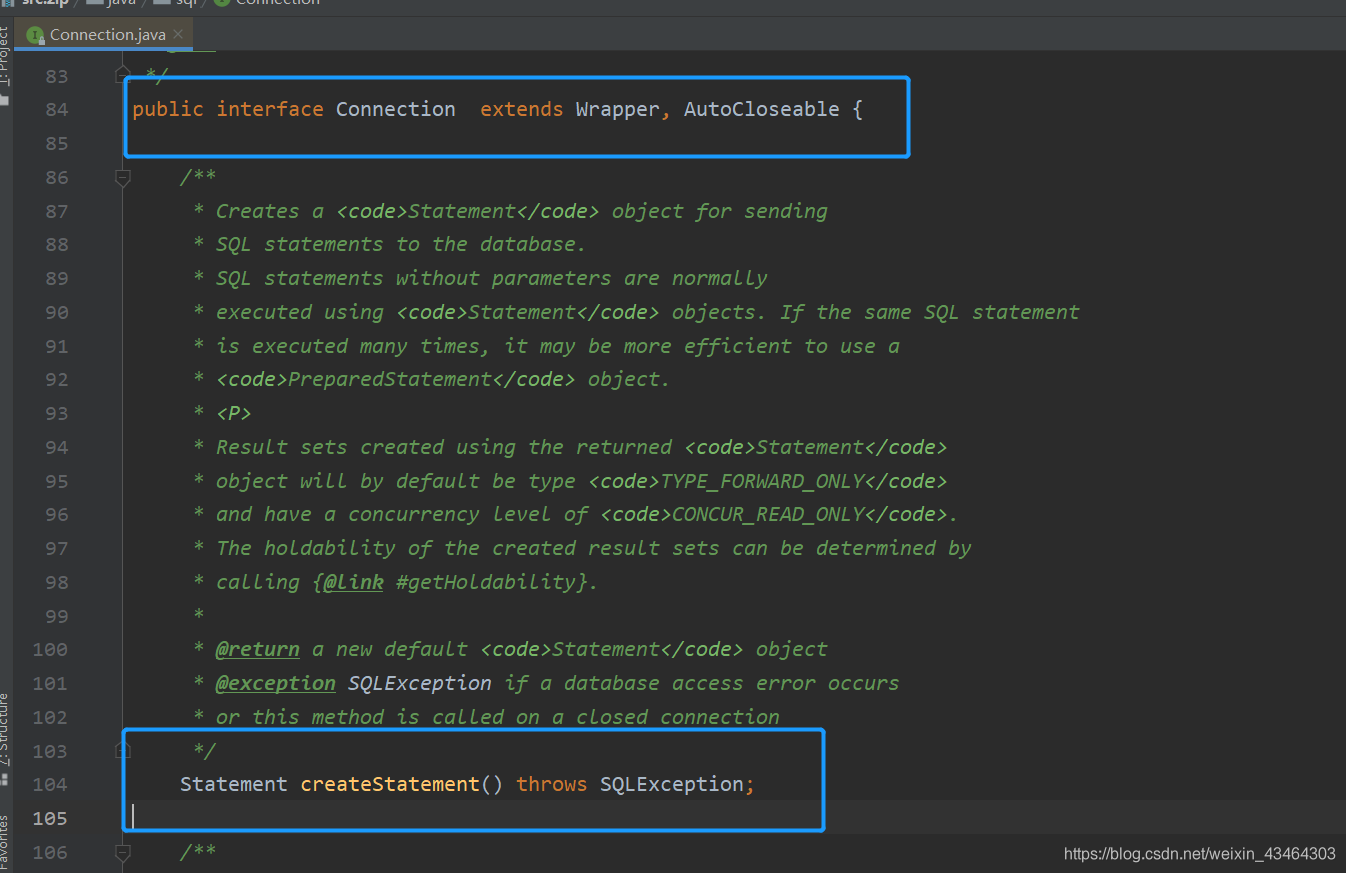Click the AutoCloseable type on line 84
This screenshot has width=1346, height=873.
761,109
